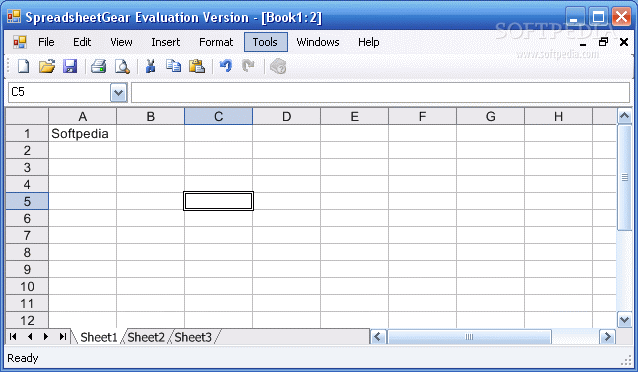The height and width of the screenshot is (372, 638).
Task: Minimize the inner workbook window
Action: tap(583, 43)
